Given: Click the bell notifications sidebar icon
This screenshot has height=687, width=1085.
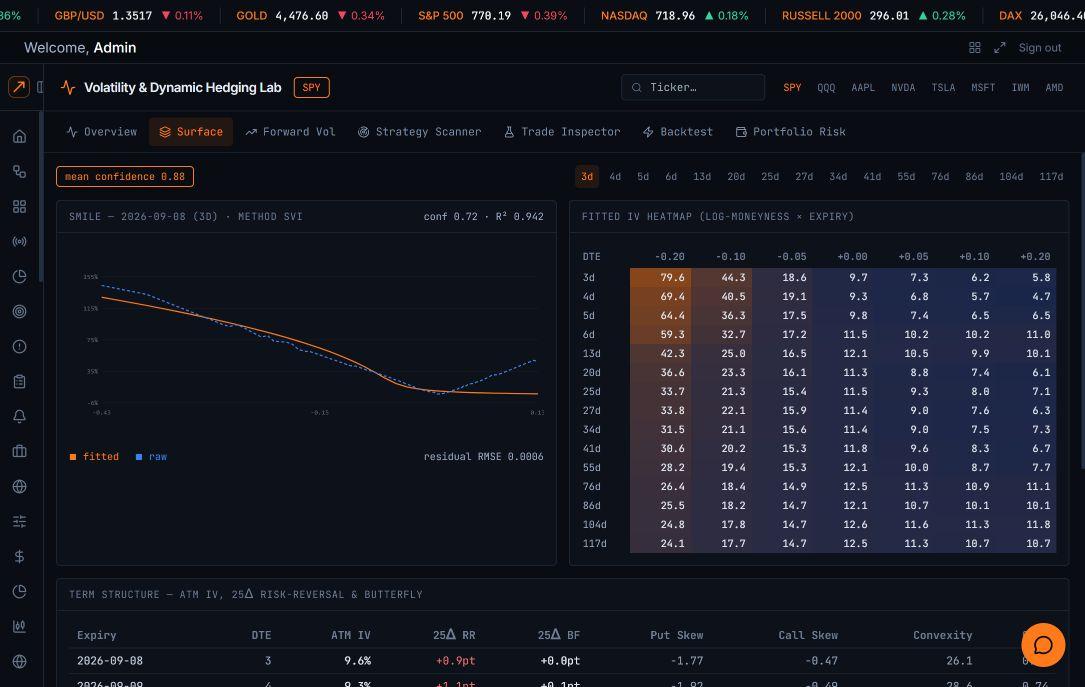Looking at the screenshot, I should pos(19,416).
